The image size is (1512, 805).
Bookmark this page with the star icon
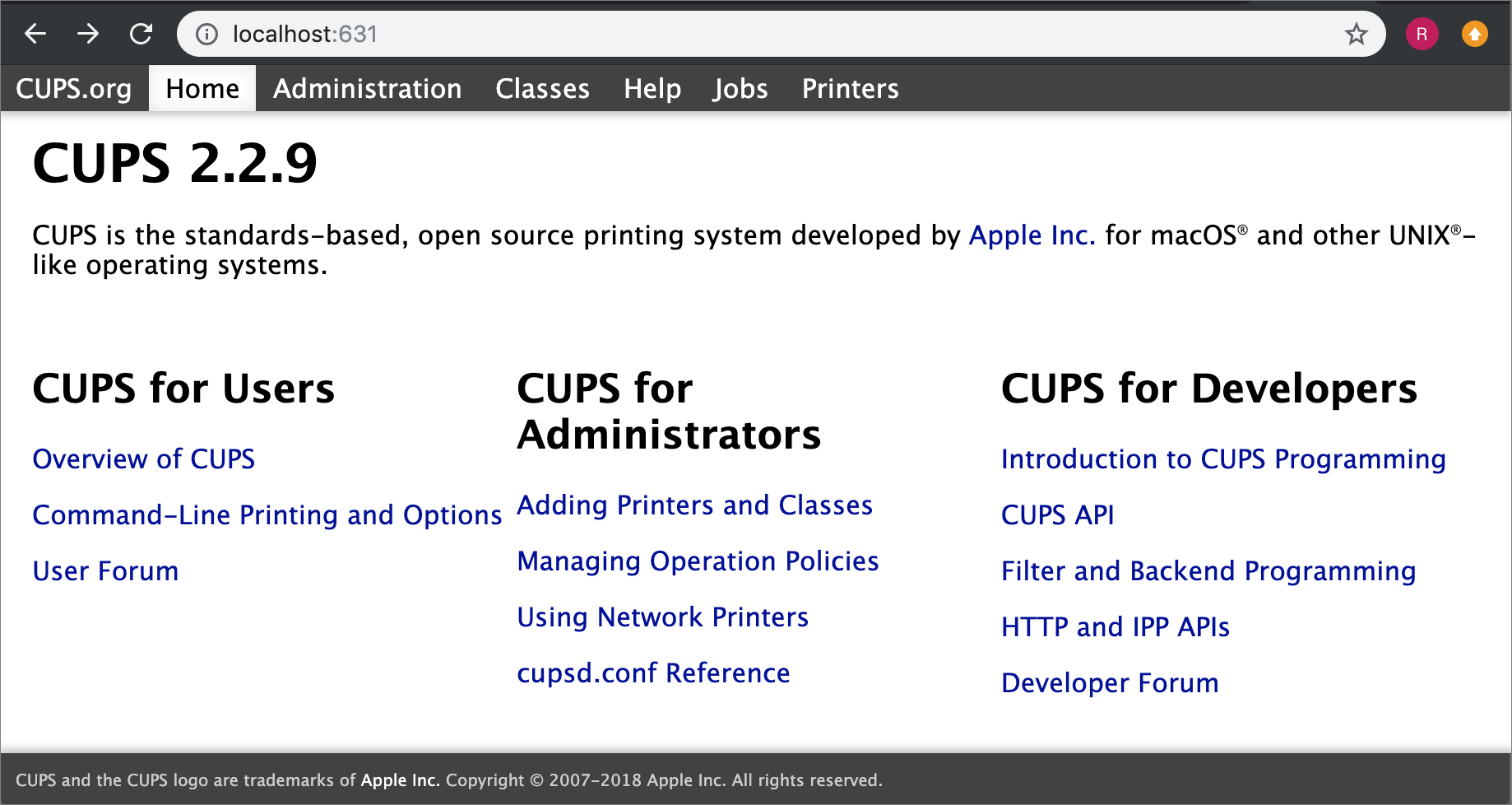(1356, 34)
